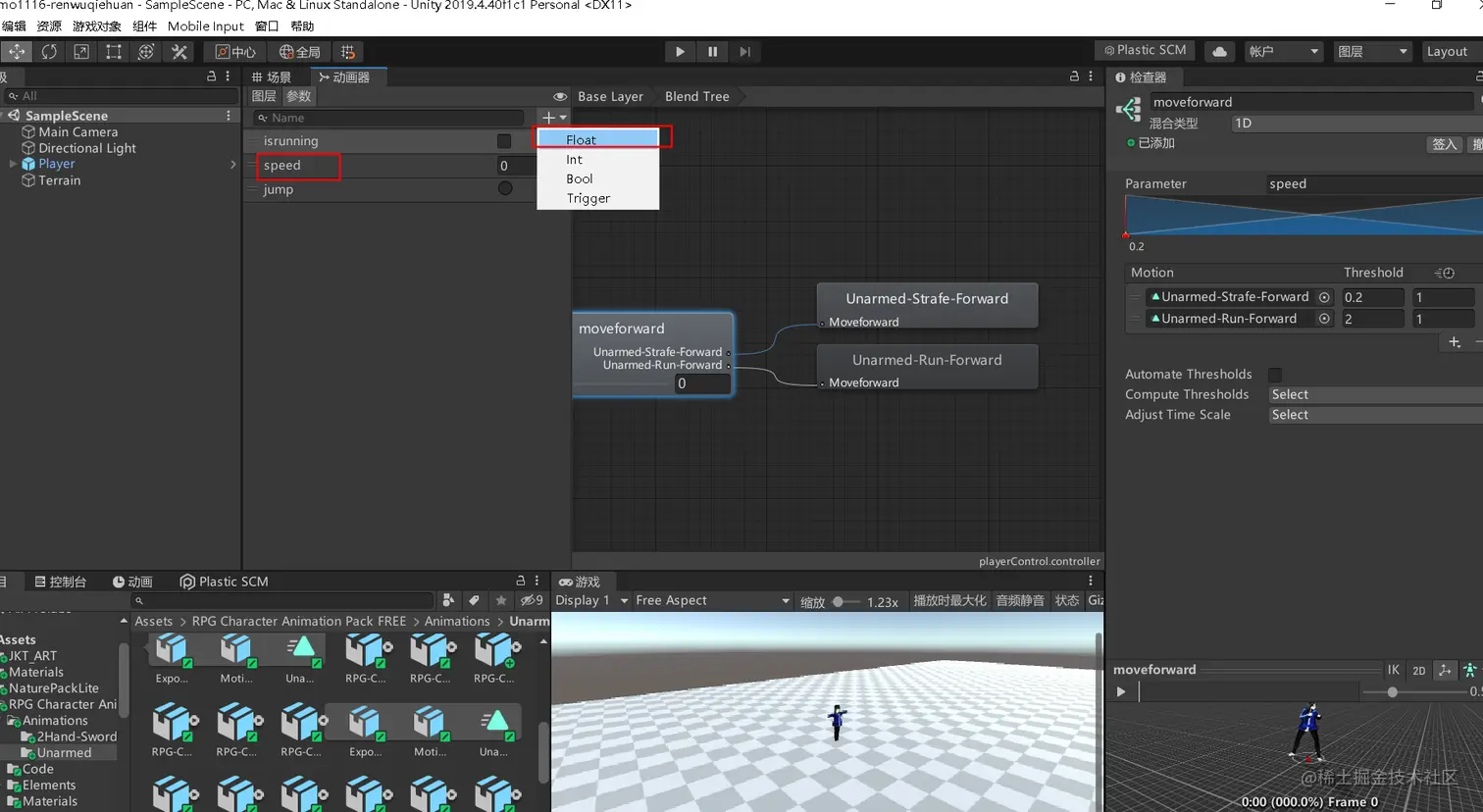The height and width of the screenshot is (812, 1483).
Task: Add a motion field with plus button
Action: 1455,342
